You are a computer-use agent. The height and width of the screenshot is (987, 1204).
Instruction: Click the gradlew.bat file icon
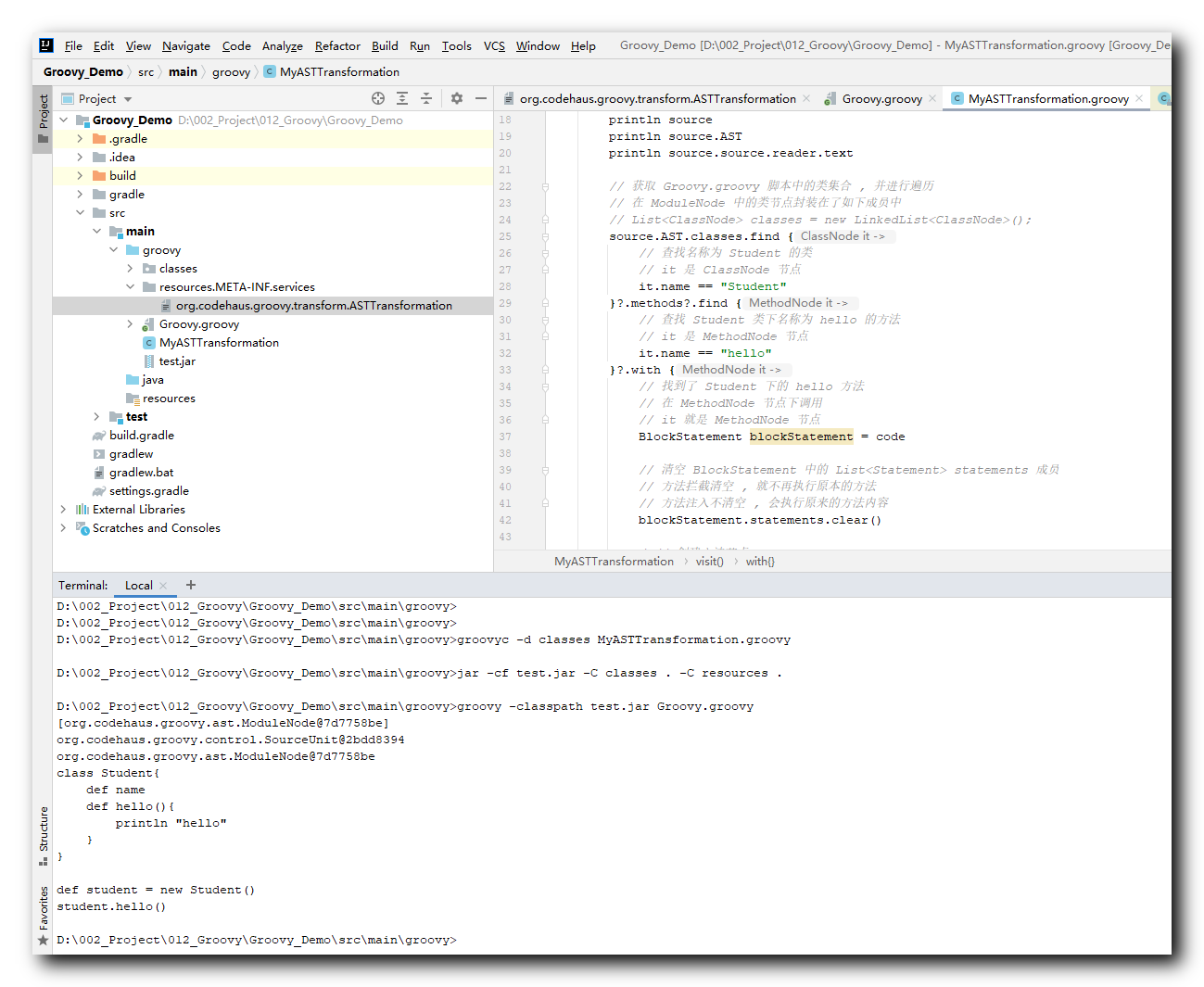pos(99,473)
